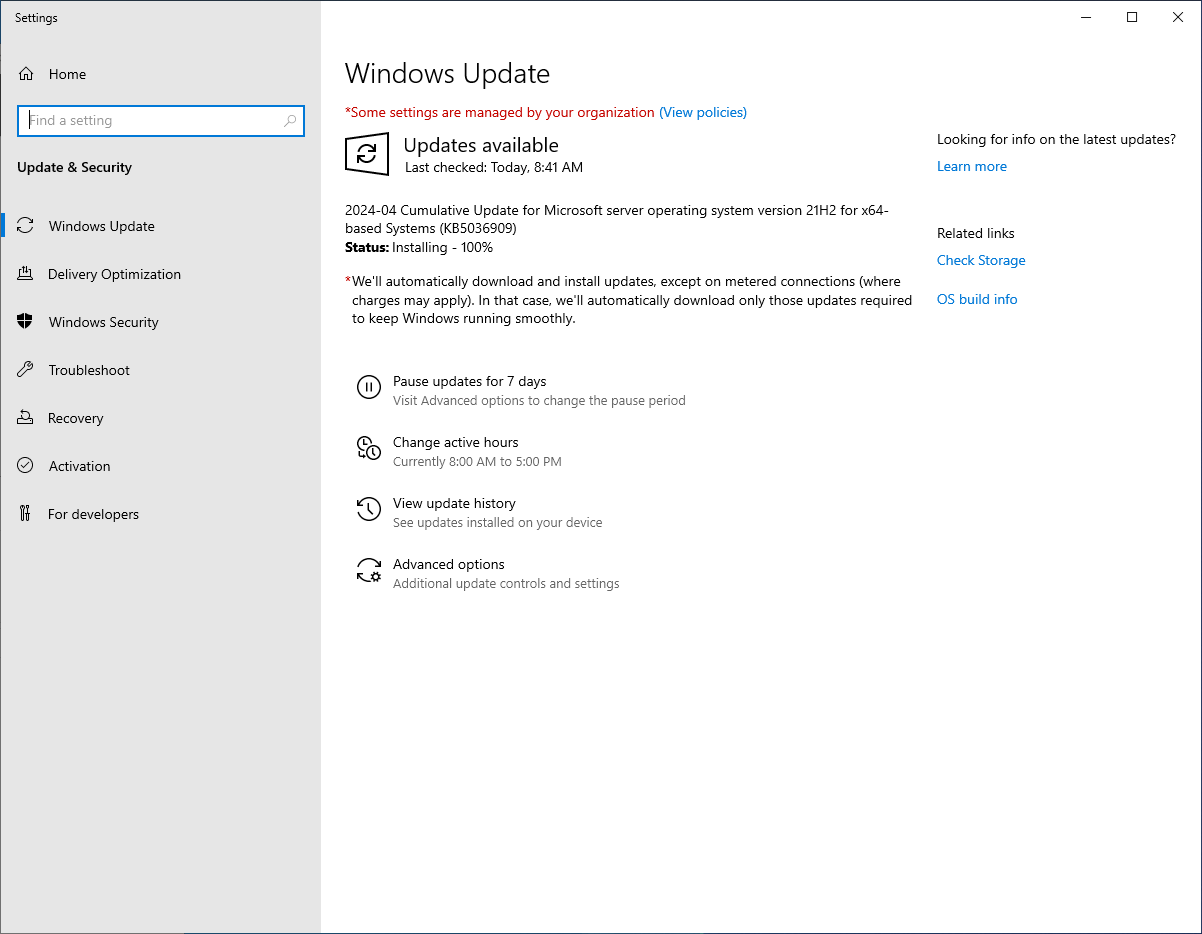Click the Windows Update sync arrows icon
Viewport: 1202px width, 934px height.
26,226
